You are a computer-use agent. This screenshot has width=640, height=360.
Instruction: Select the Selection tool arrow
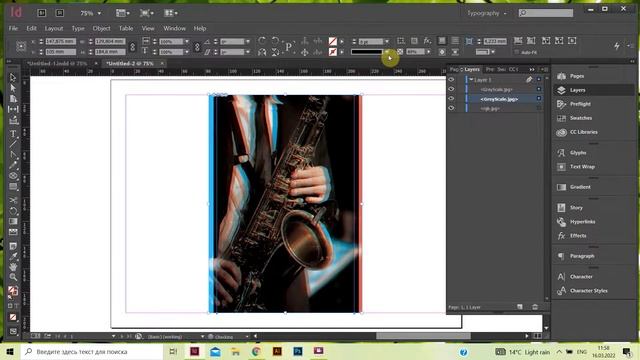(13, 78)
